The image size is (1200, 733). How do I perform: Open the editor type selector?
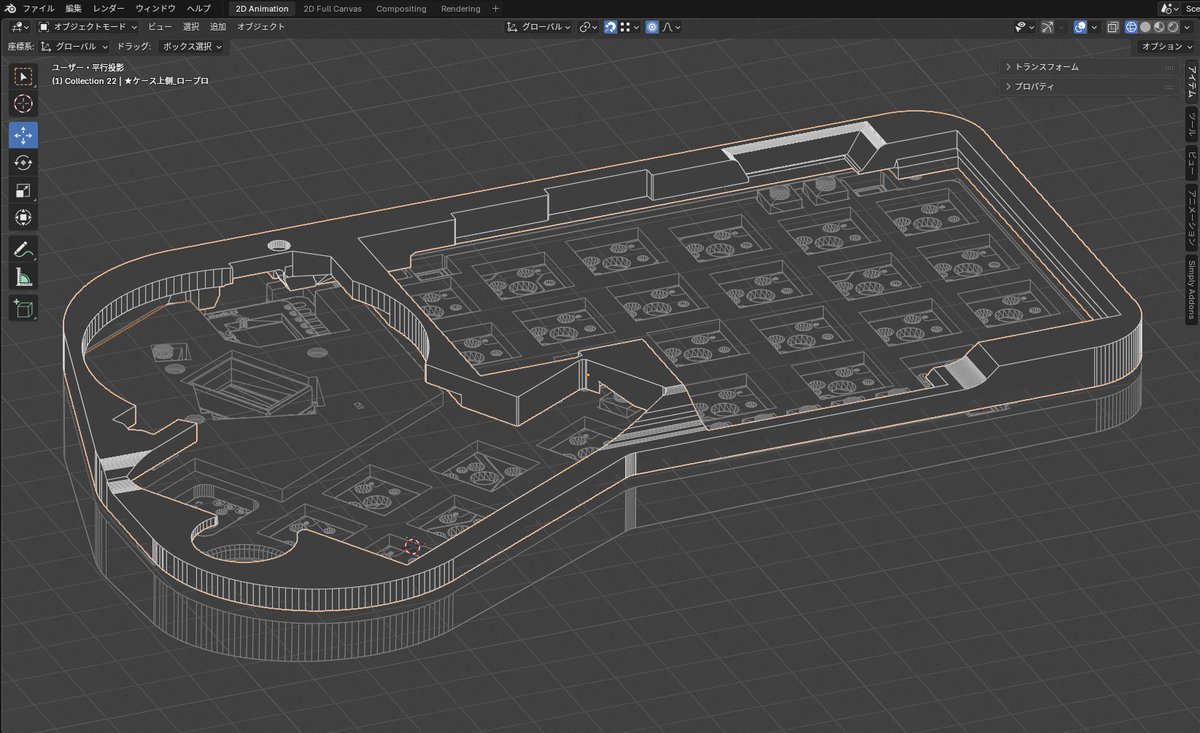20,27
